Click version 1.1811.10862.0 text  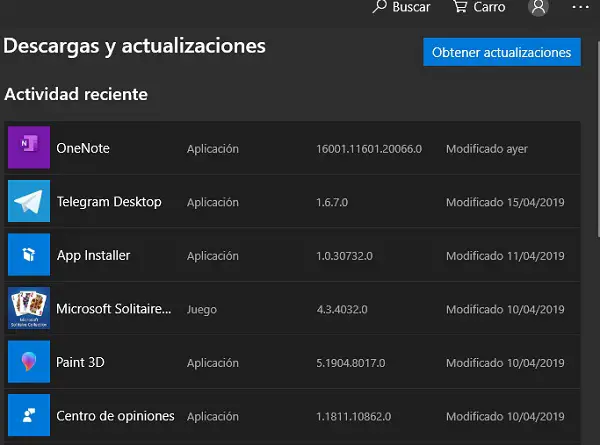pos(354,417)
